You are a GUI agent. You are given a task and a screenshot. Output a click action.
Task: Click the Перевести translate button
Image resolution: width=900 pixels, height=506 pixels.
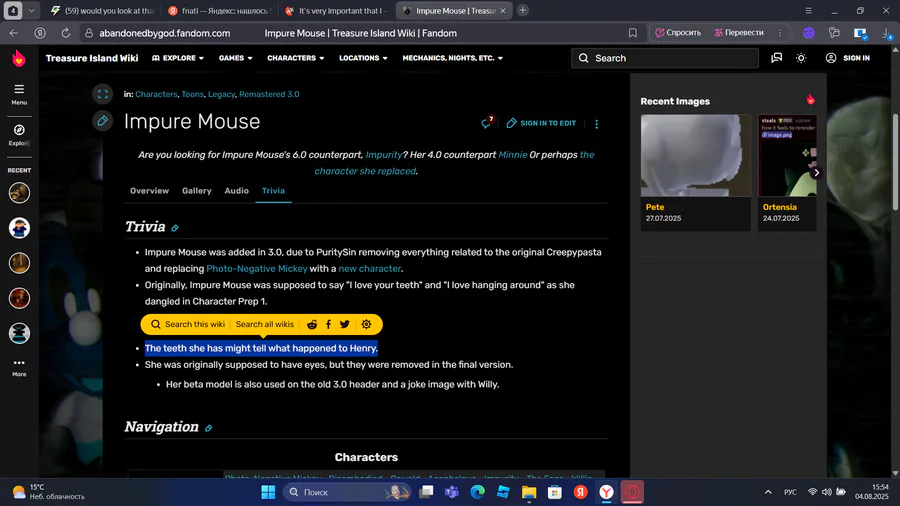coord(739,33)
